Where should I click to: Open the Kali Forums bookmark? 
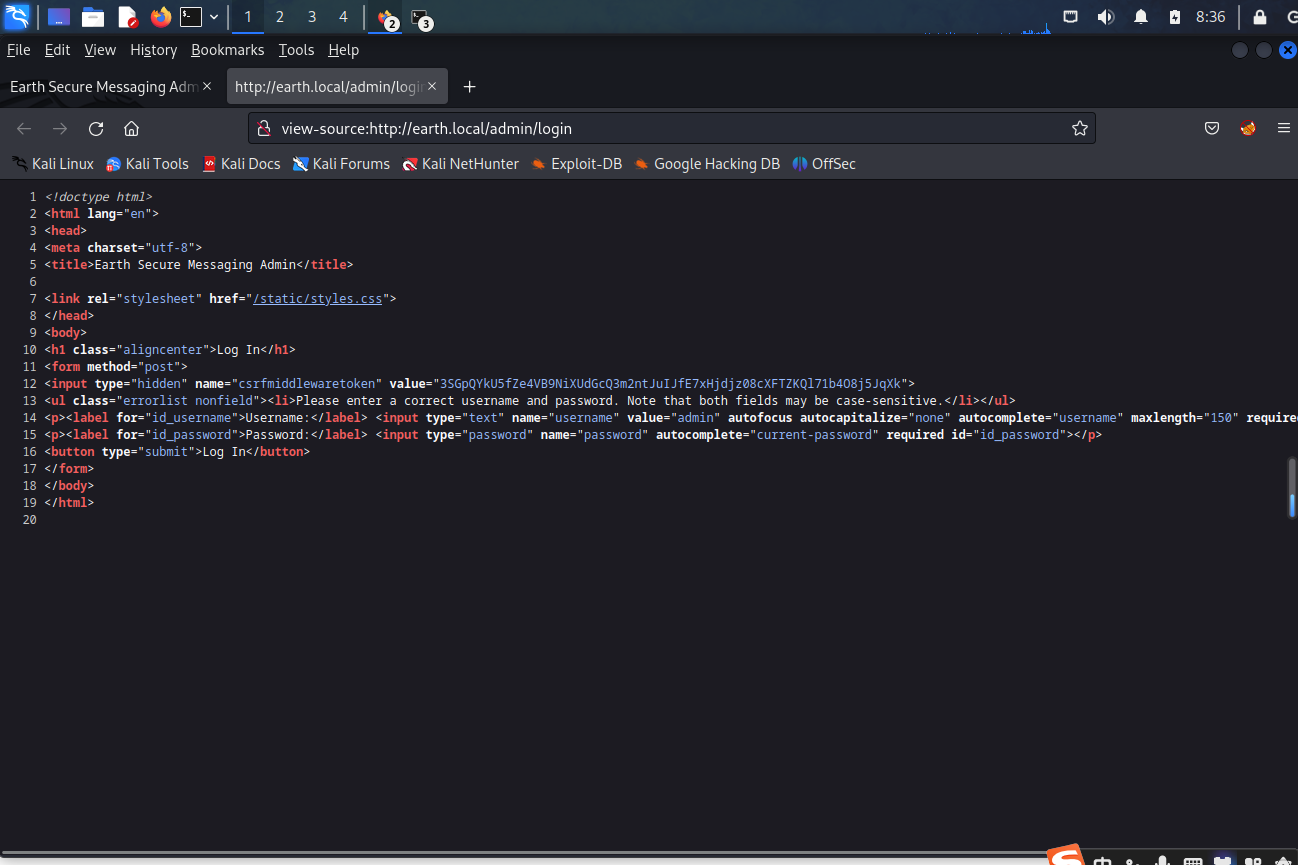[341, 164]
